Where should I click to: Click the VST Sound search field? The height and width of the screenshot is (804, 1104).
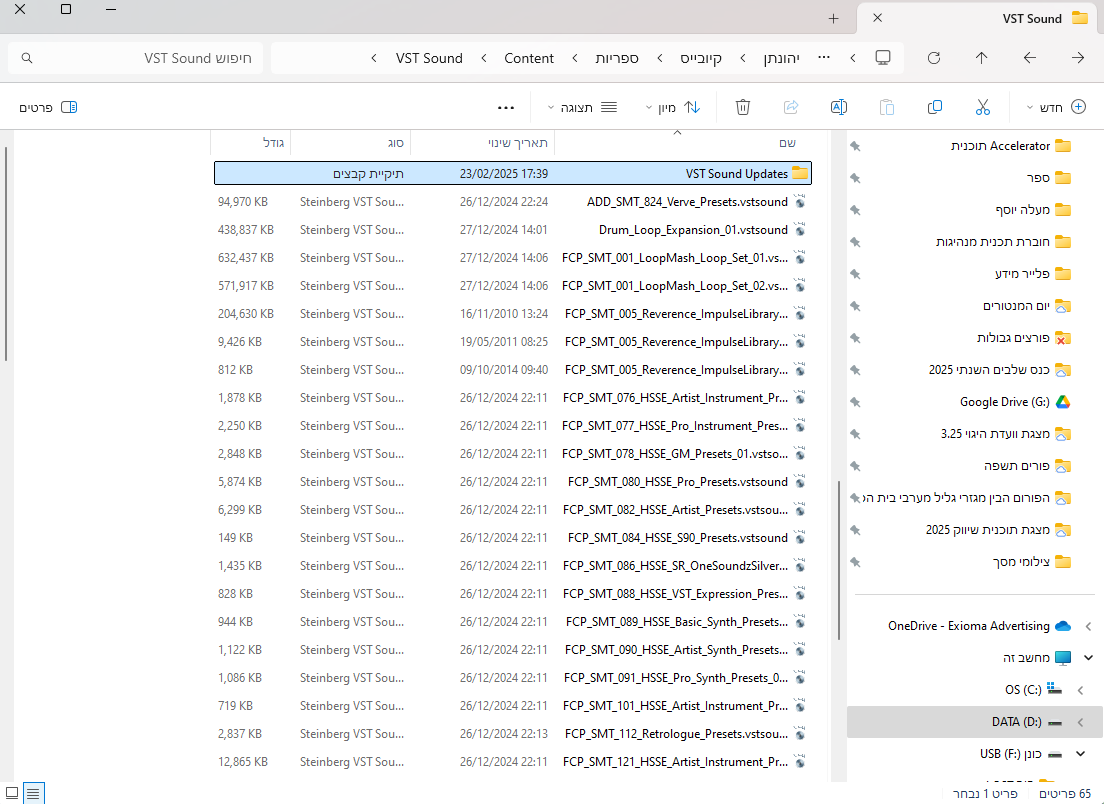pos(135,58)
